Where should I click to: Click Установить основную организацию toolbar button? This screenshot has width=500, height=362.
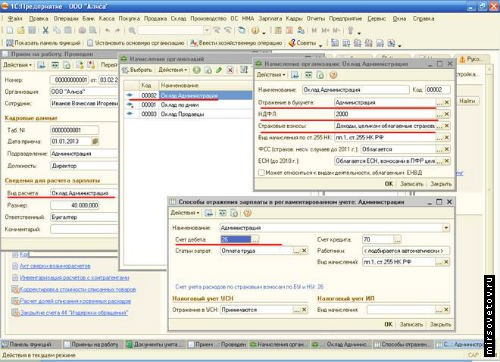(x=136, y=43)
